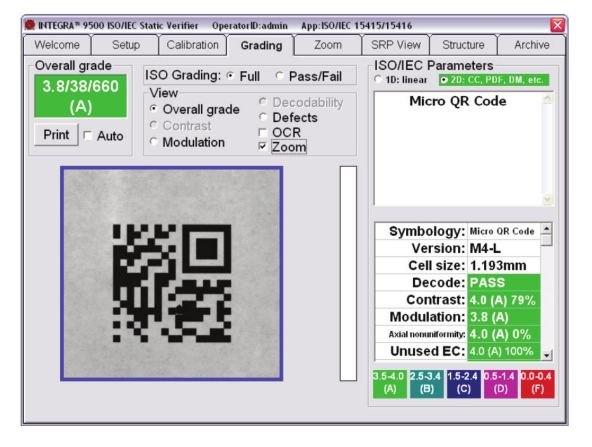Switch to the Setup tab

click(126, 45)
